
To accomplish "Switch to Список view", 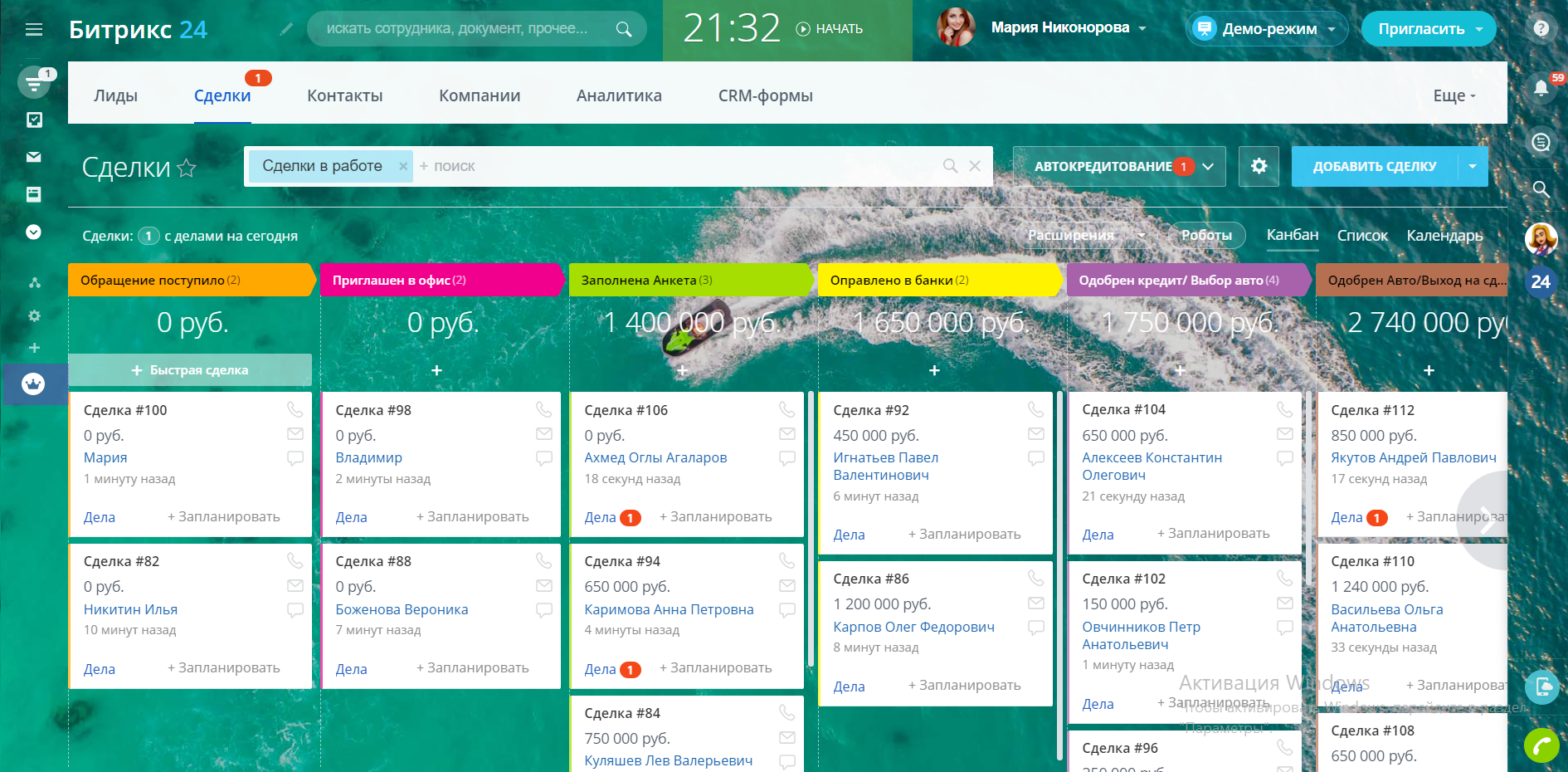I will pos(1362,236).
